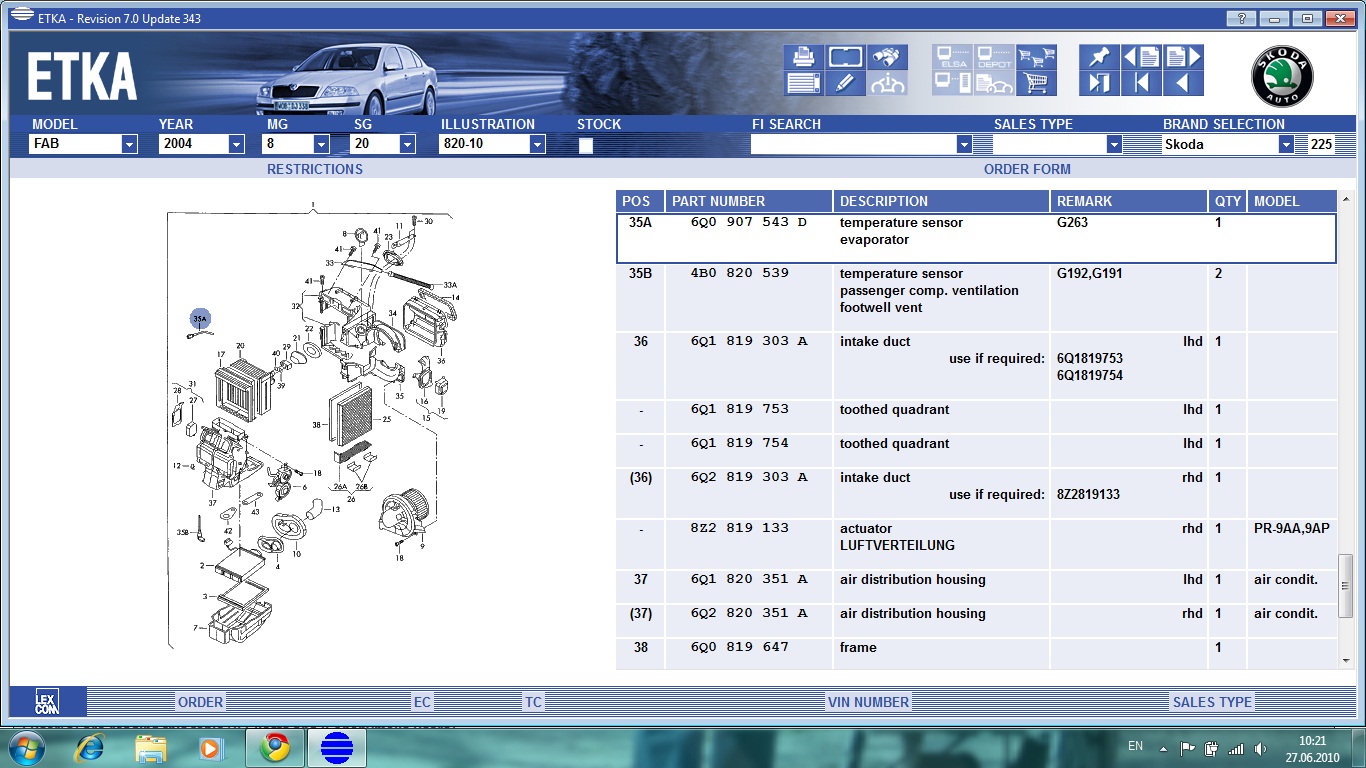Click the REMARK column header
Screen dimensions: 1366x768
pyautogui.click(x=1129, y=201)
